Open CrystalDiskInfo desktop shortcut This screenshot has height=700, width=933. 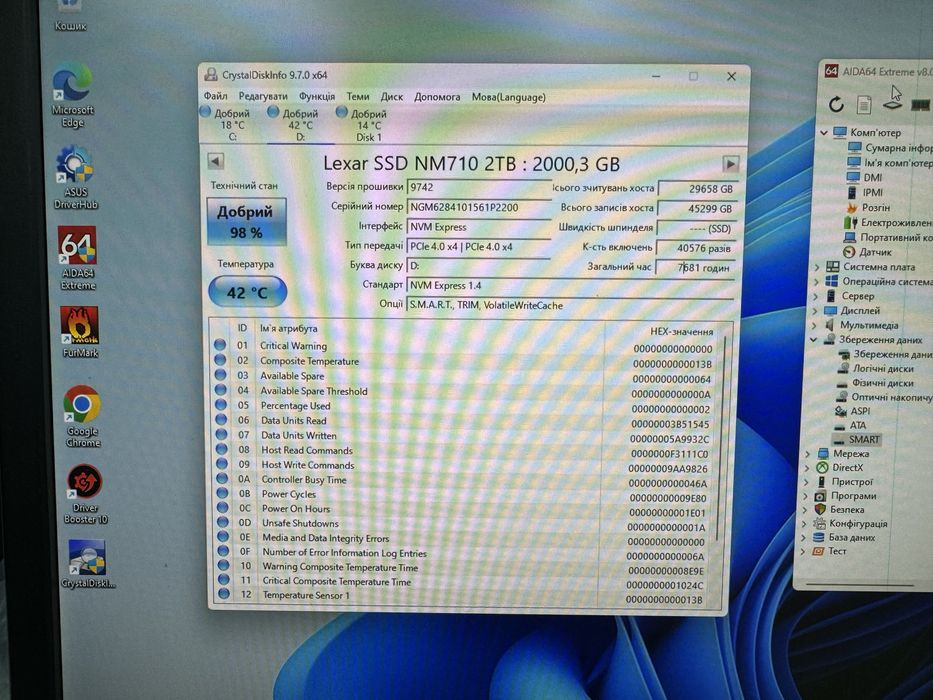87,564
